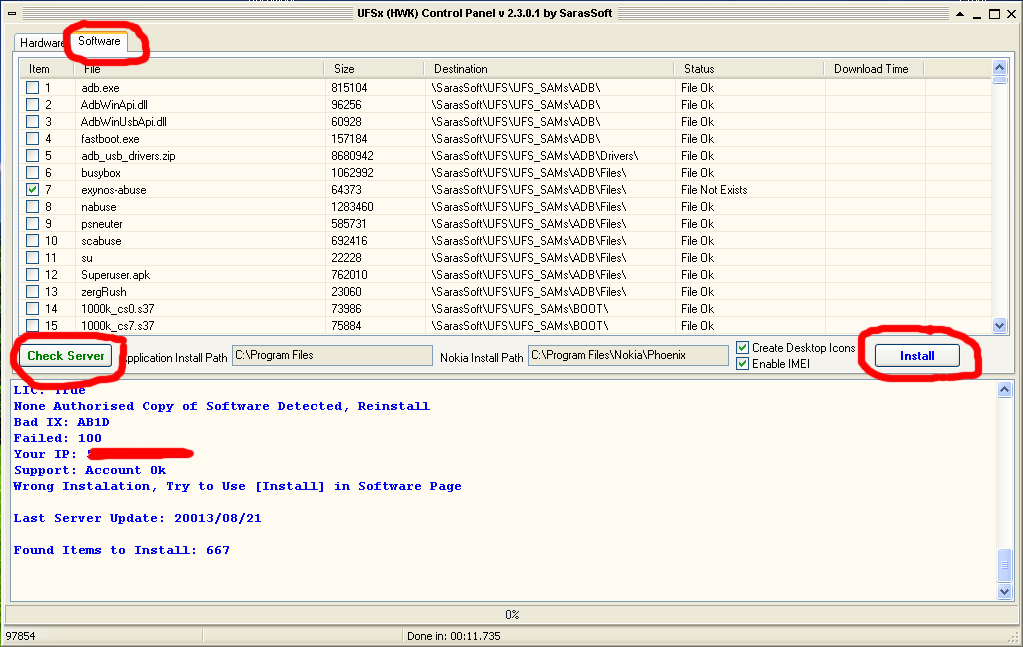This screenshot has height=647, width=1023.
Task: Tick checkbox for item 5 adb_usb_drivers.zip
Action: 33,155
